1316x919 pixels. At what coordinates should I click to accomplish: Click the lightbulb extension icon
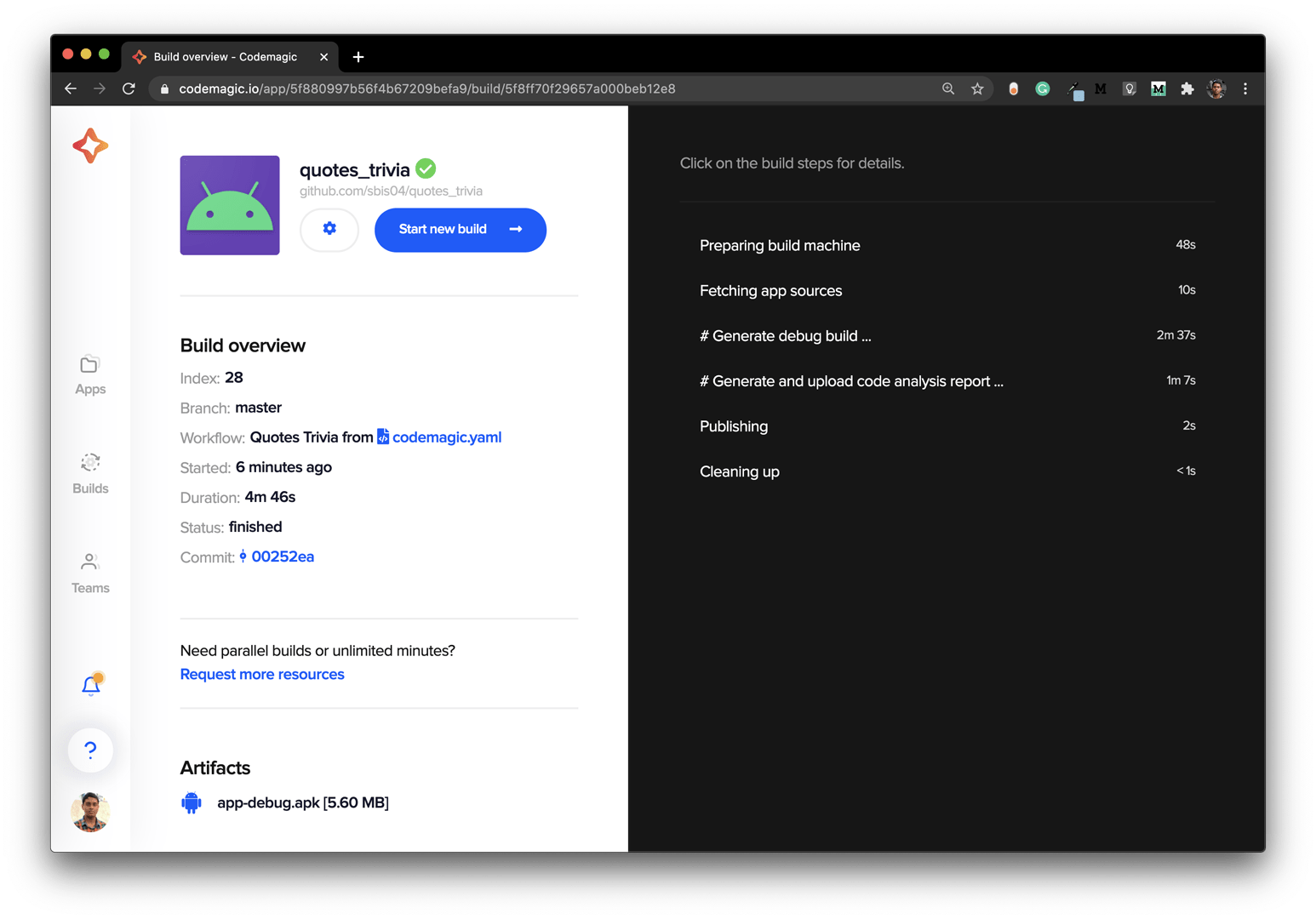coord(1130,88)
